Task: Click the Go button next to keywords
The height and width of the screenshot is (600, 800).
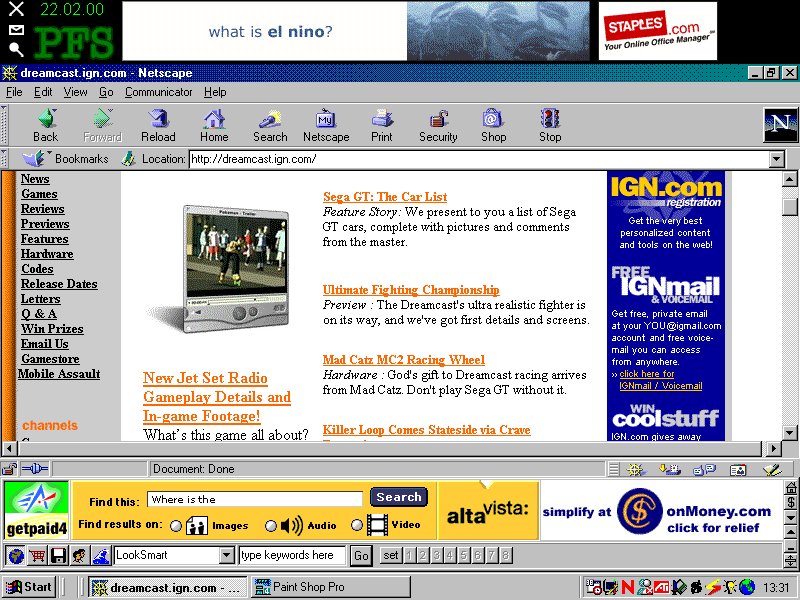Action: coord(361,555)
